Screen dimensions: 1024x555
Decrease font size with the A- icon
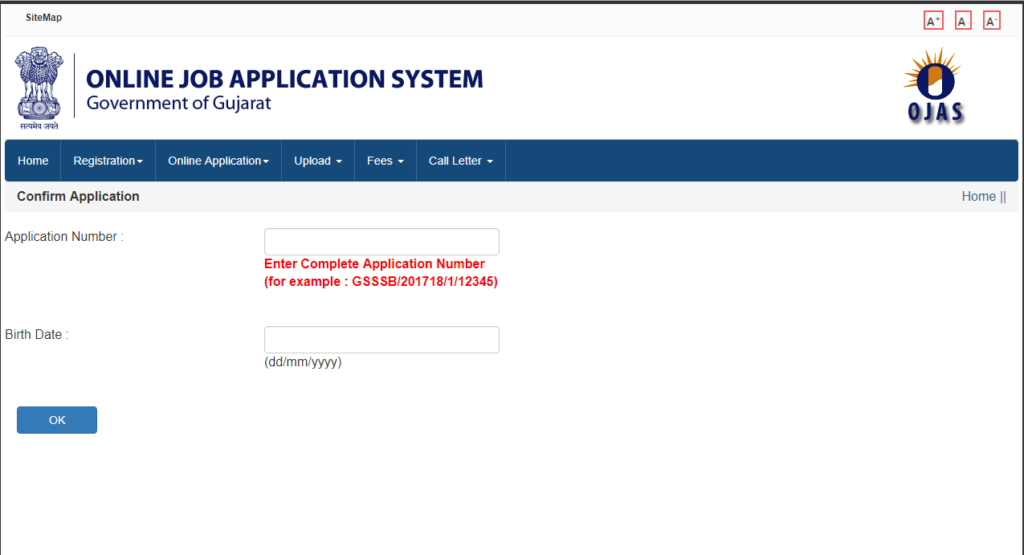[991, 21]
